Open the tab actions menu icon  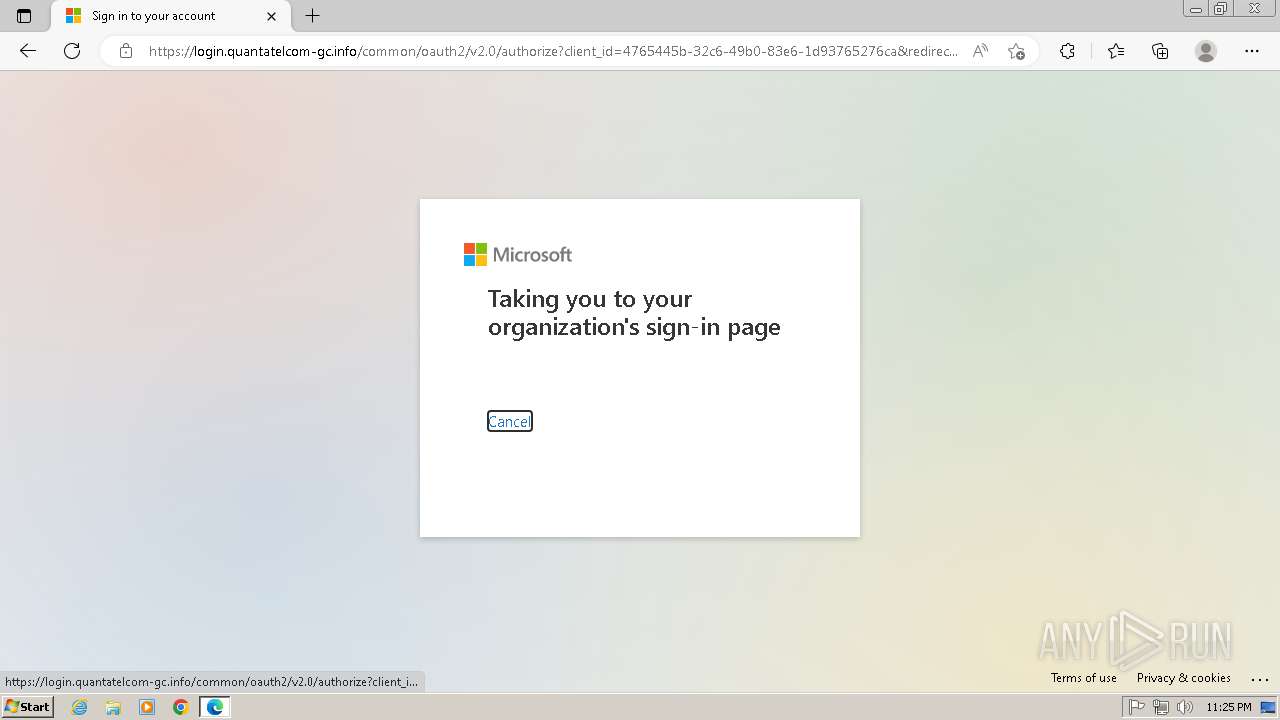tap(24, 16)
